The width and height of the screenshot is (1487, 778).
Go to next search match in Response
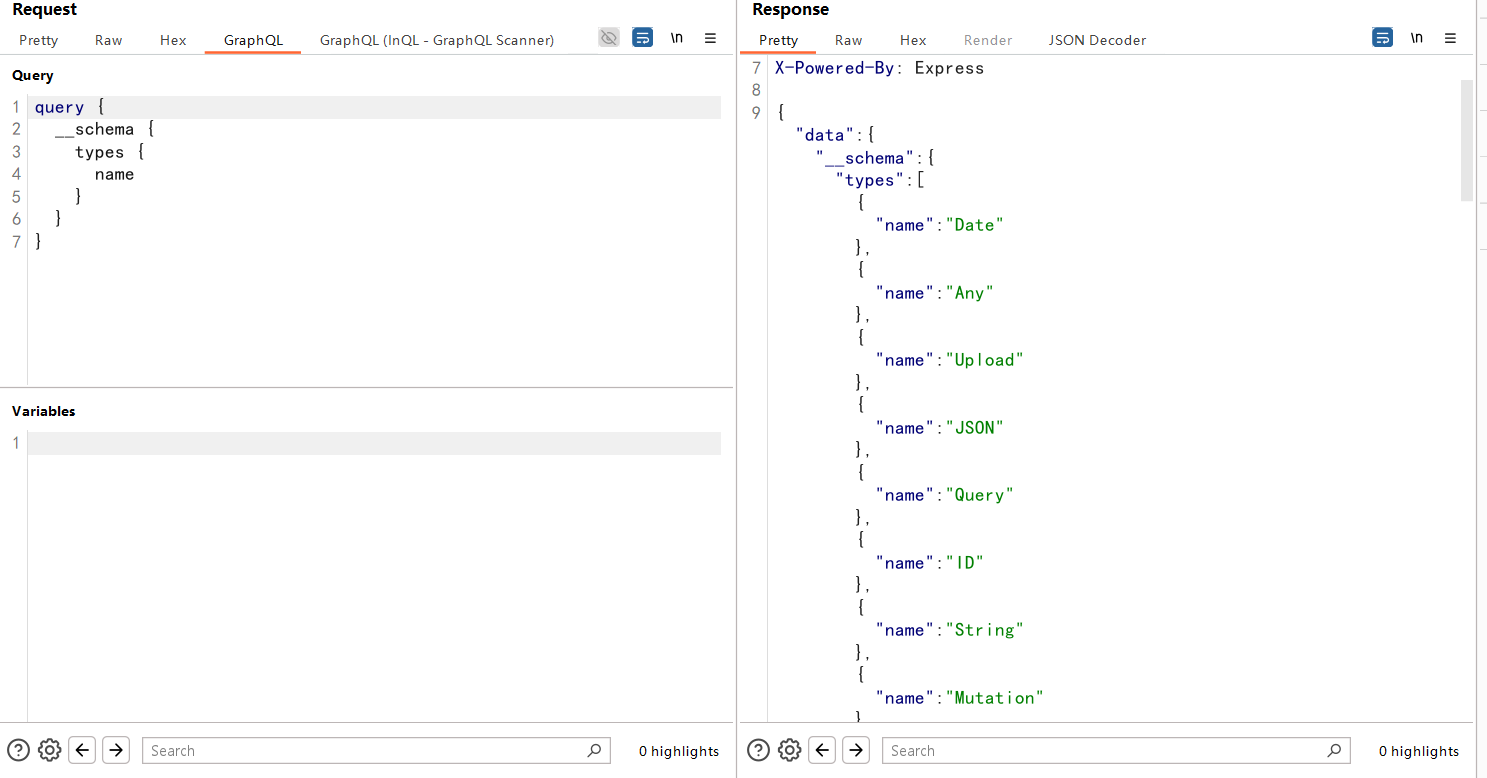tap(856, 750)
